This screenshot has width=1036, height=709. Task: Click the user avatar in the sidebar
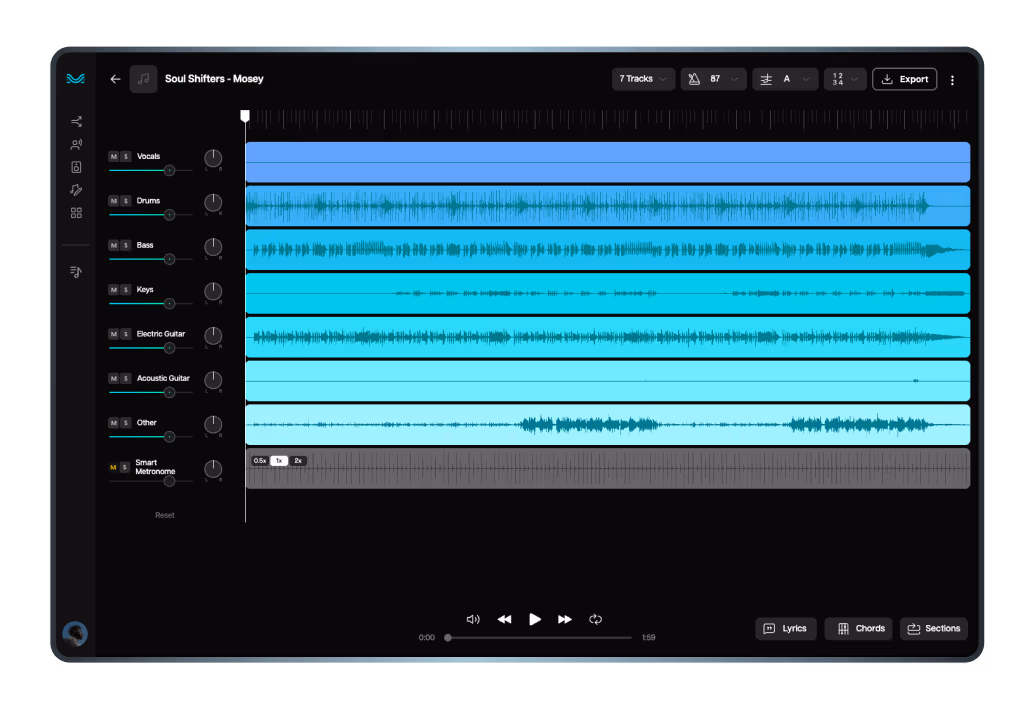tap(75, 633)
